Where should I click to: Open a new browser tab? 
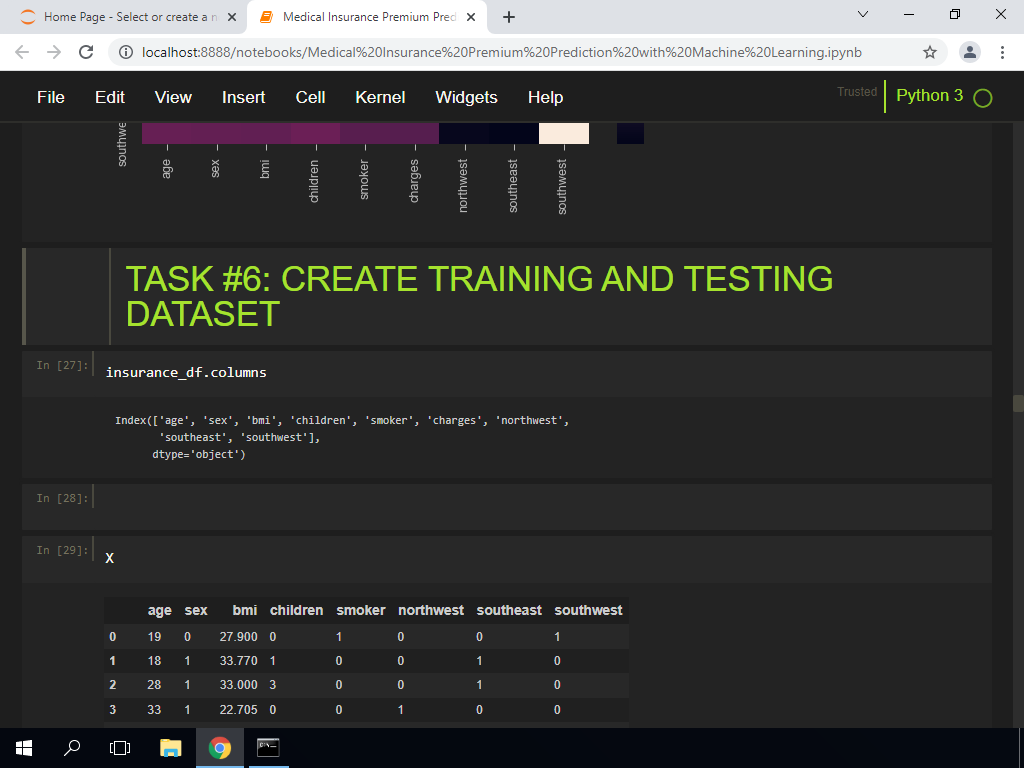[x=509, y=18]
